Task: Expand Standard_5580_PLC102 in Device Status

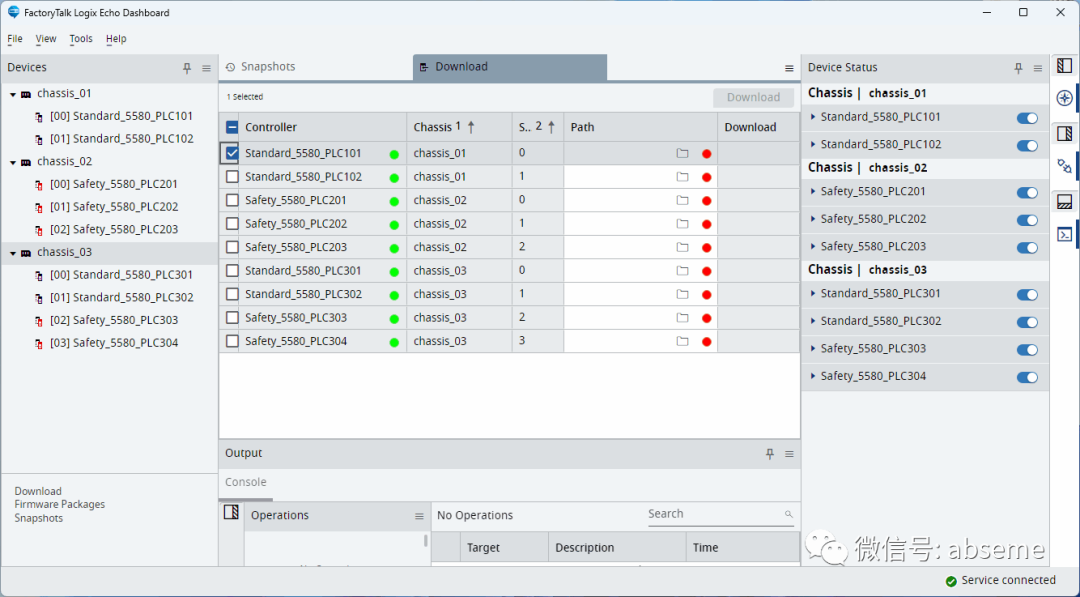Action: pyautogui.click(x=813, y=145)
